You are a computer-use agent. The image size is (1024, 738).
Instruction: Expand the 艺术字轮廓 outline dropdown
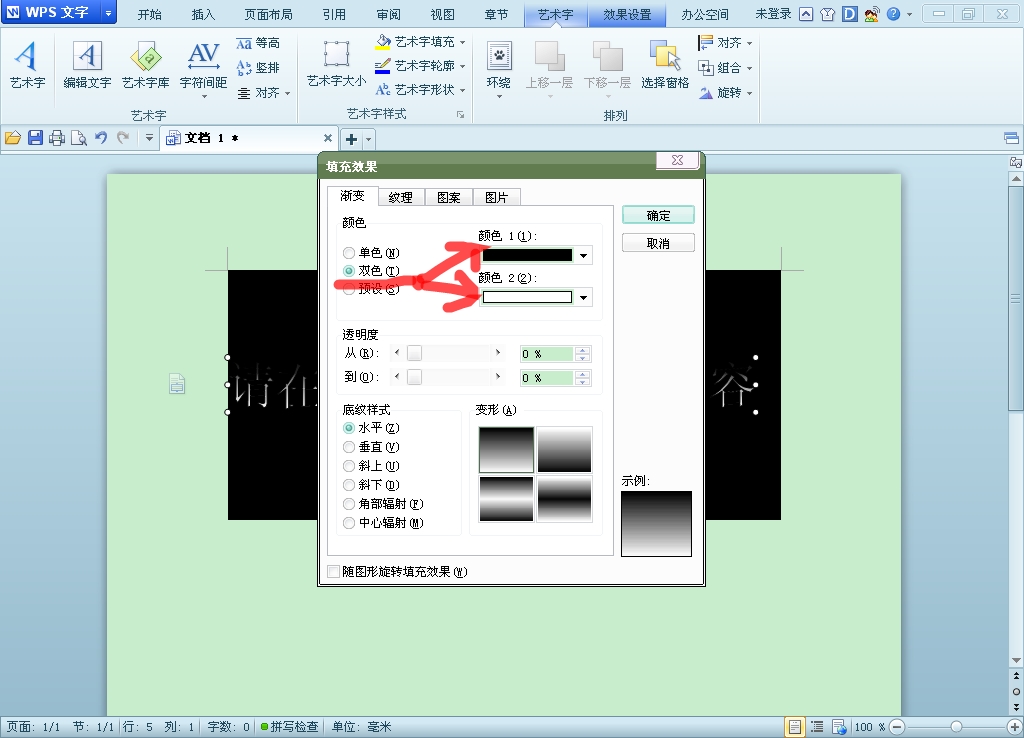(x=462, y=66)
